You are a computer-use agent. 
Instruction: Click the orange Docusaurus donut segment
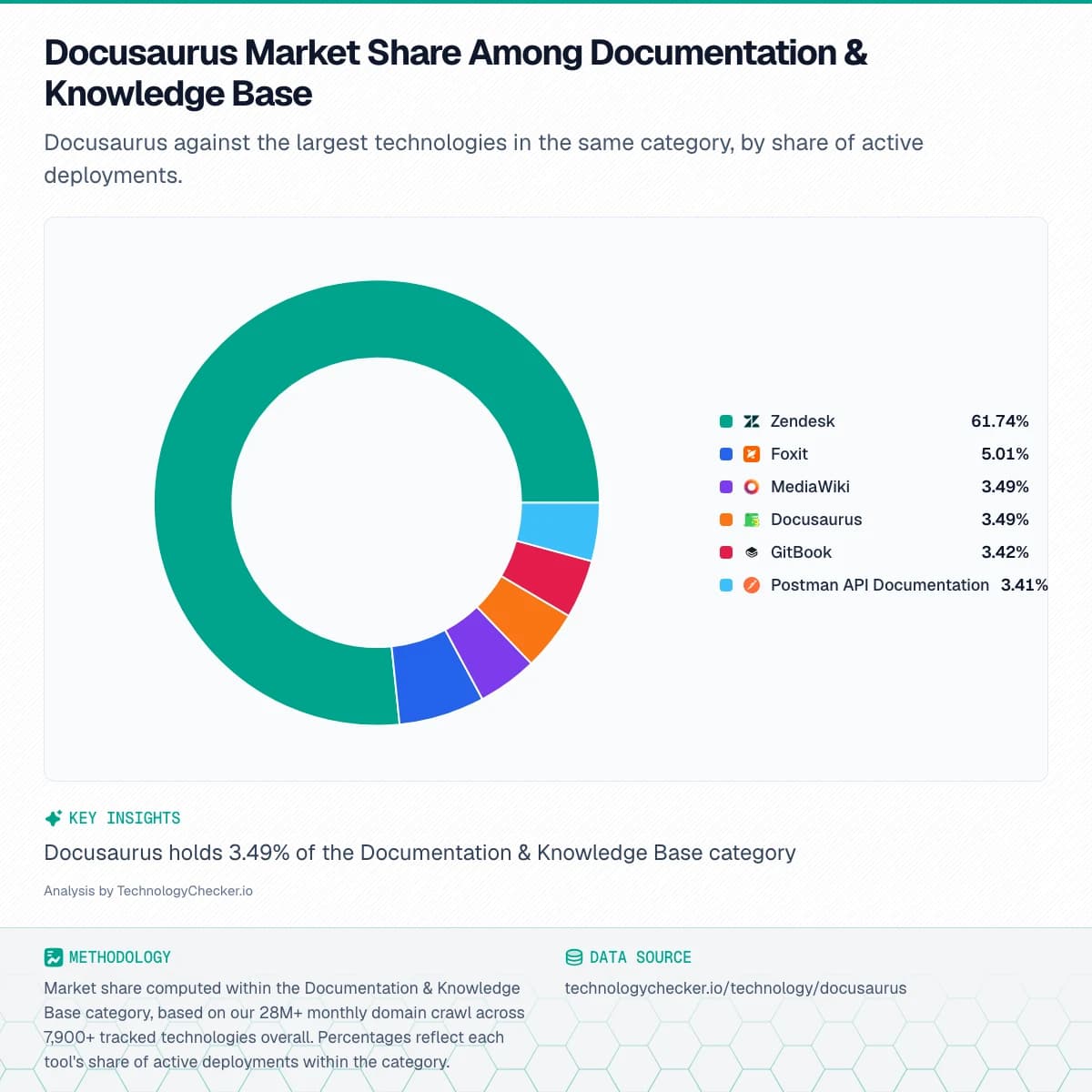(522, 620)
